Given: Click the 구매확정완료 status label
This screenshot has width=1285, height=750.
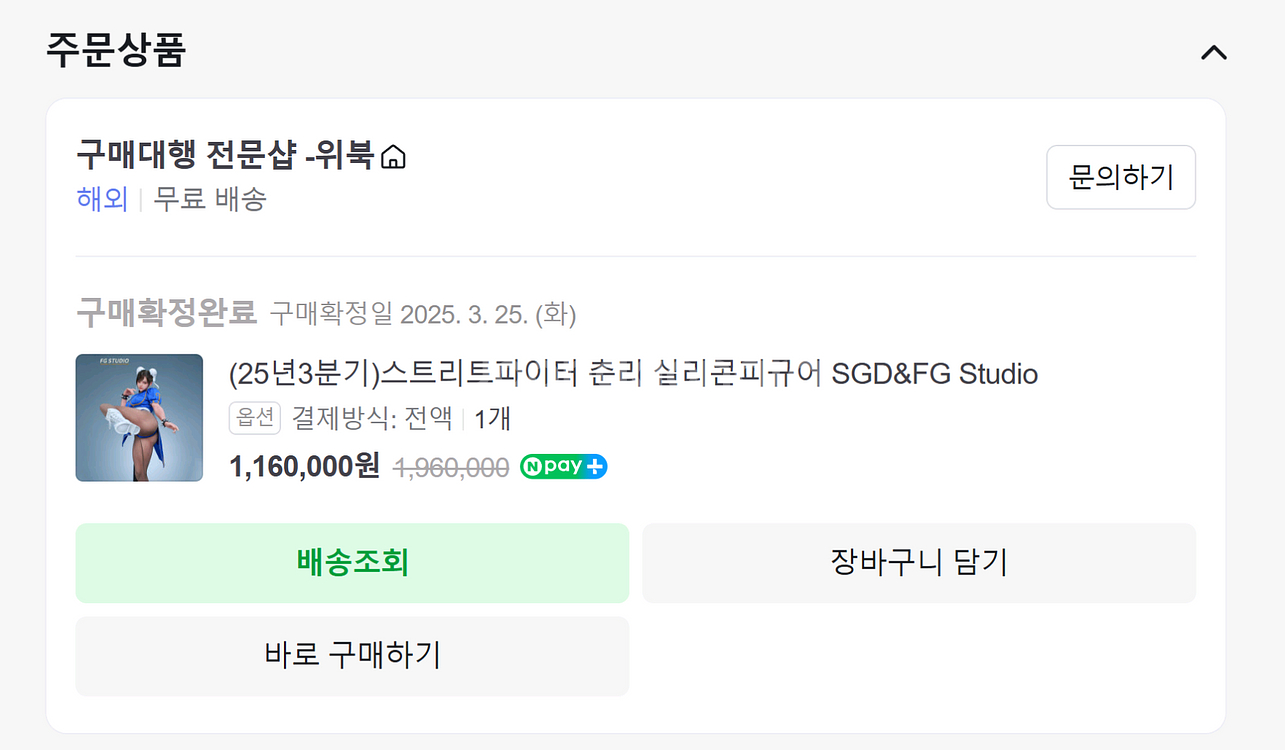Looking at the screenshot, I should [x=167, y=313].
